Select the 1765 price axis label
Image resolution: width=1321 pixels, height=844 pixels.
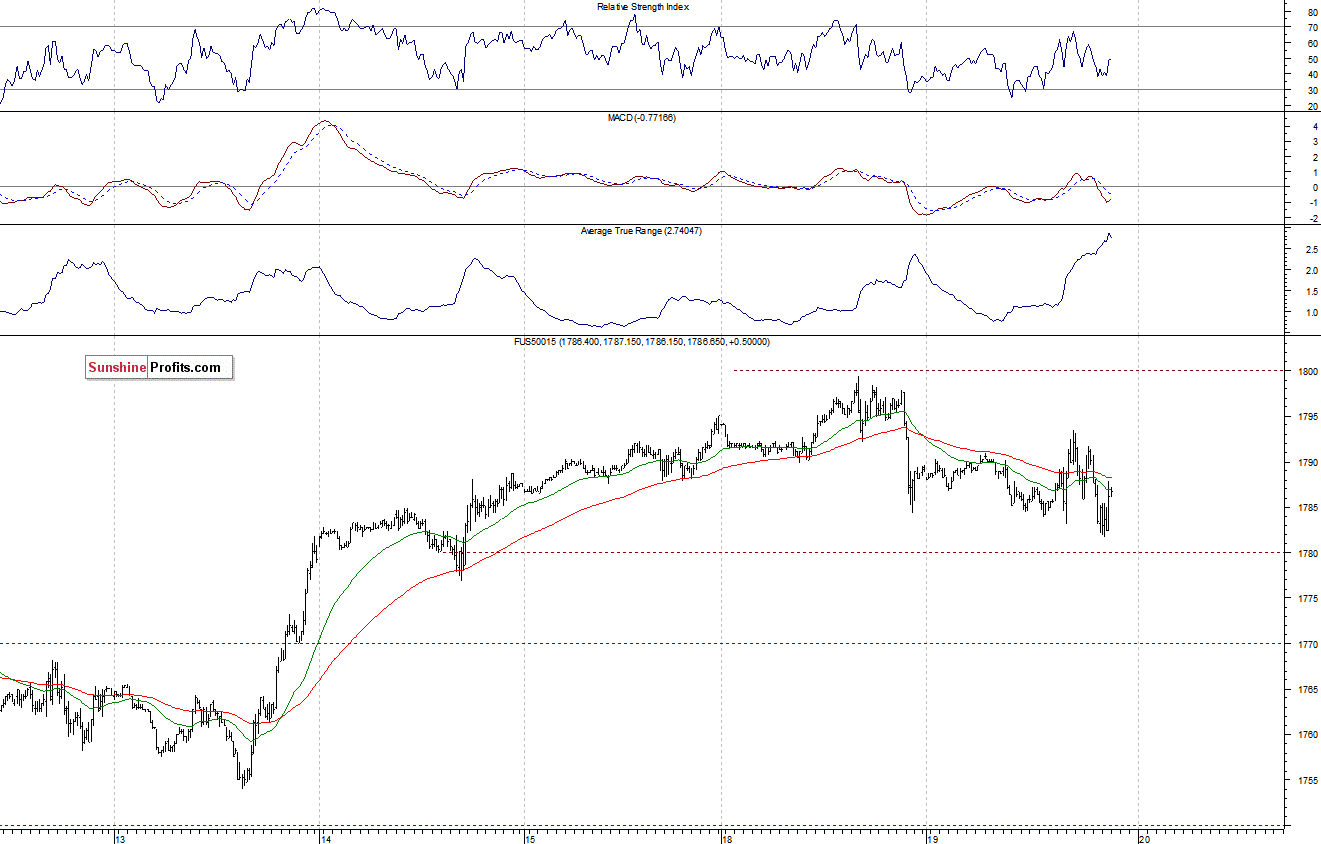(x=1307, y=690)
